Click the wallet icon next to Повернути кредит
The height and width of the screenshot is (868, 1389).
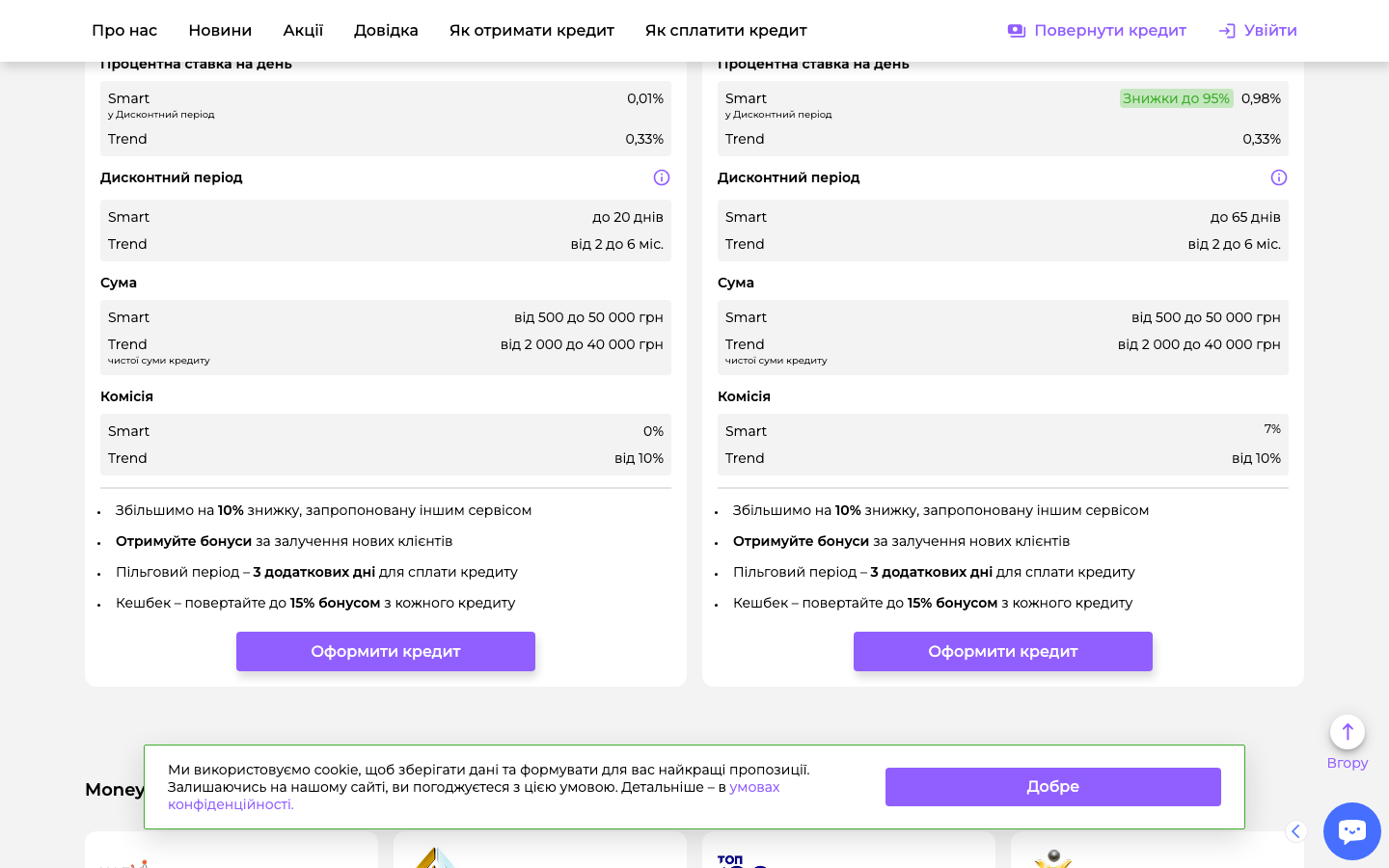[1016, 31]
